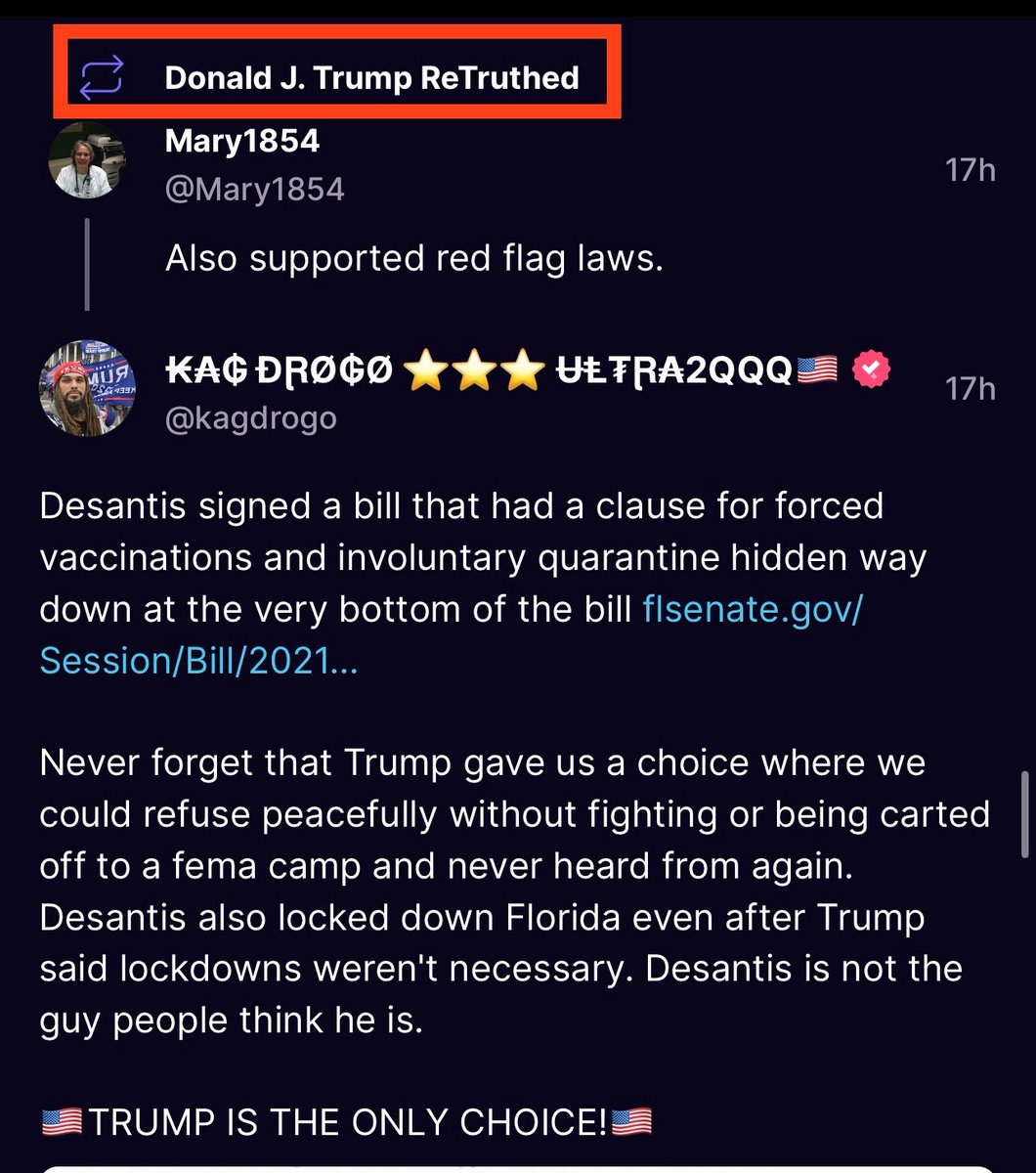This screenshot has height=1173, width=1036.
Task: Click the "TRUMP IS THE ONLY CHOICE!" line
Action: 346,1121
